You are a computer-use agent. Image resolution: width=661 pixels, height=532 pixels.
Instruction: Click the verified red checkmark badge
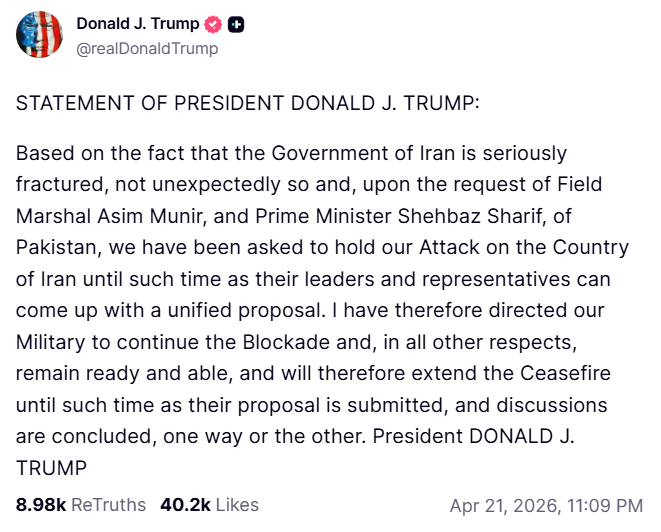pos(213,25)
